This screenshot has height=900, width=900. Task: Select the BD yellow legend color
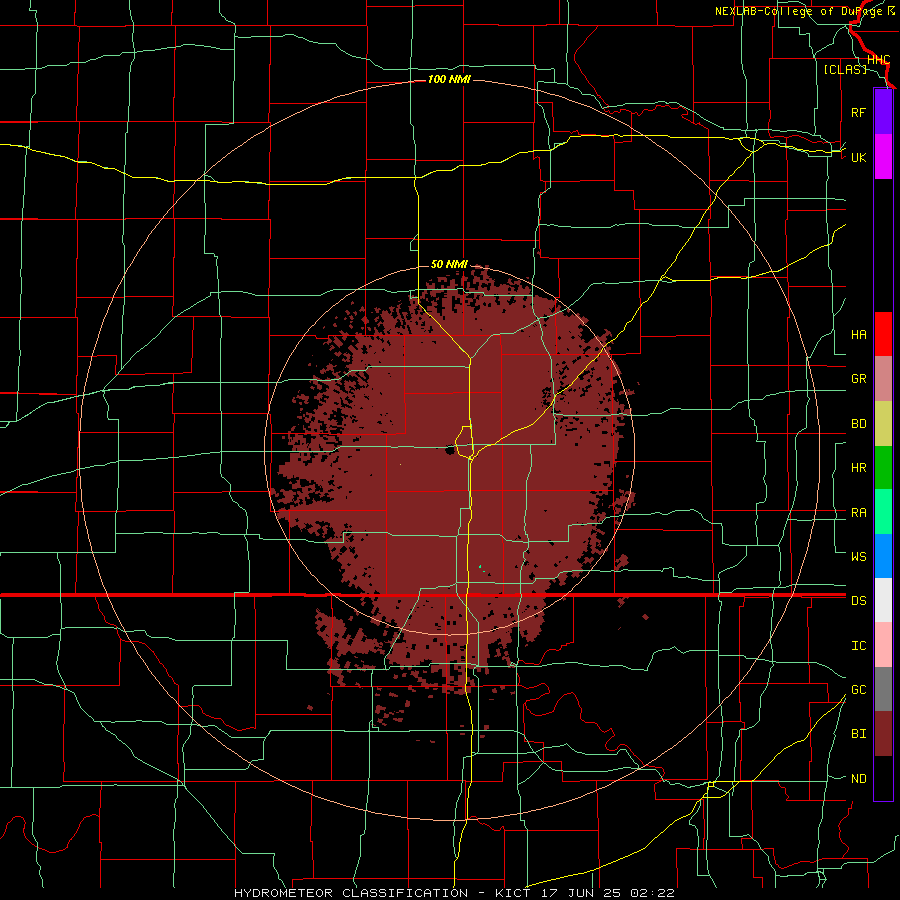point(883,423)
